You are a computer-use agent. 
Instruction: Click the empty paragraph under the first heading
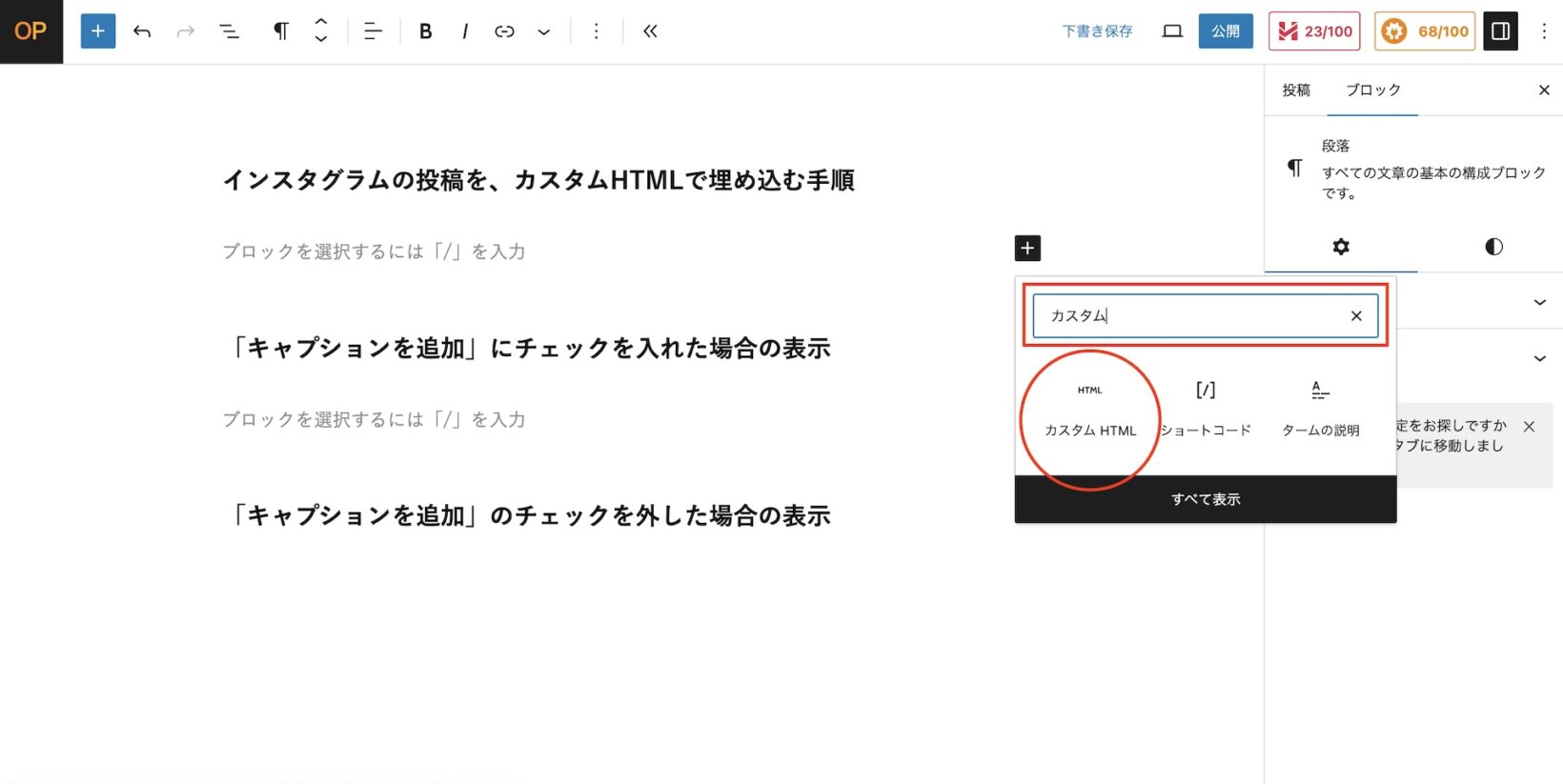click(x=374, y=251)
